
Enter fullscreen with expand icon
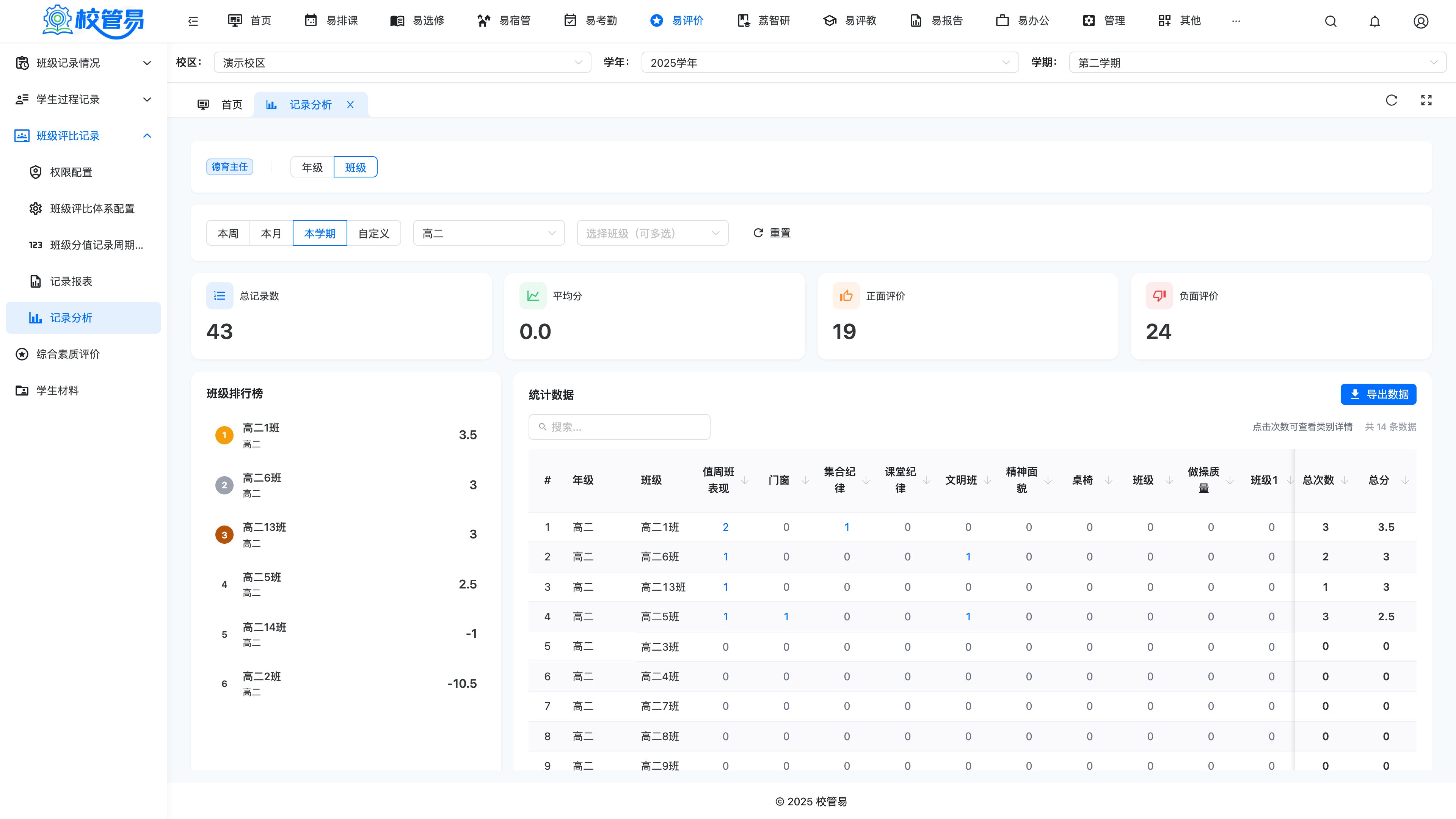tap(1426, 100)
